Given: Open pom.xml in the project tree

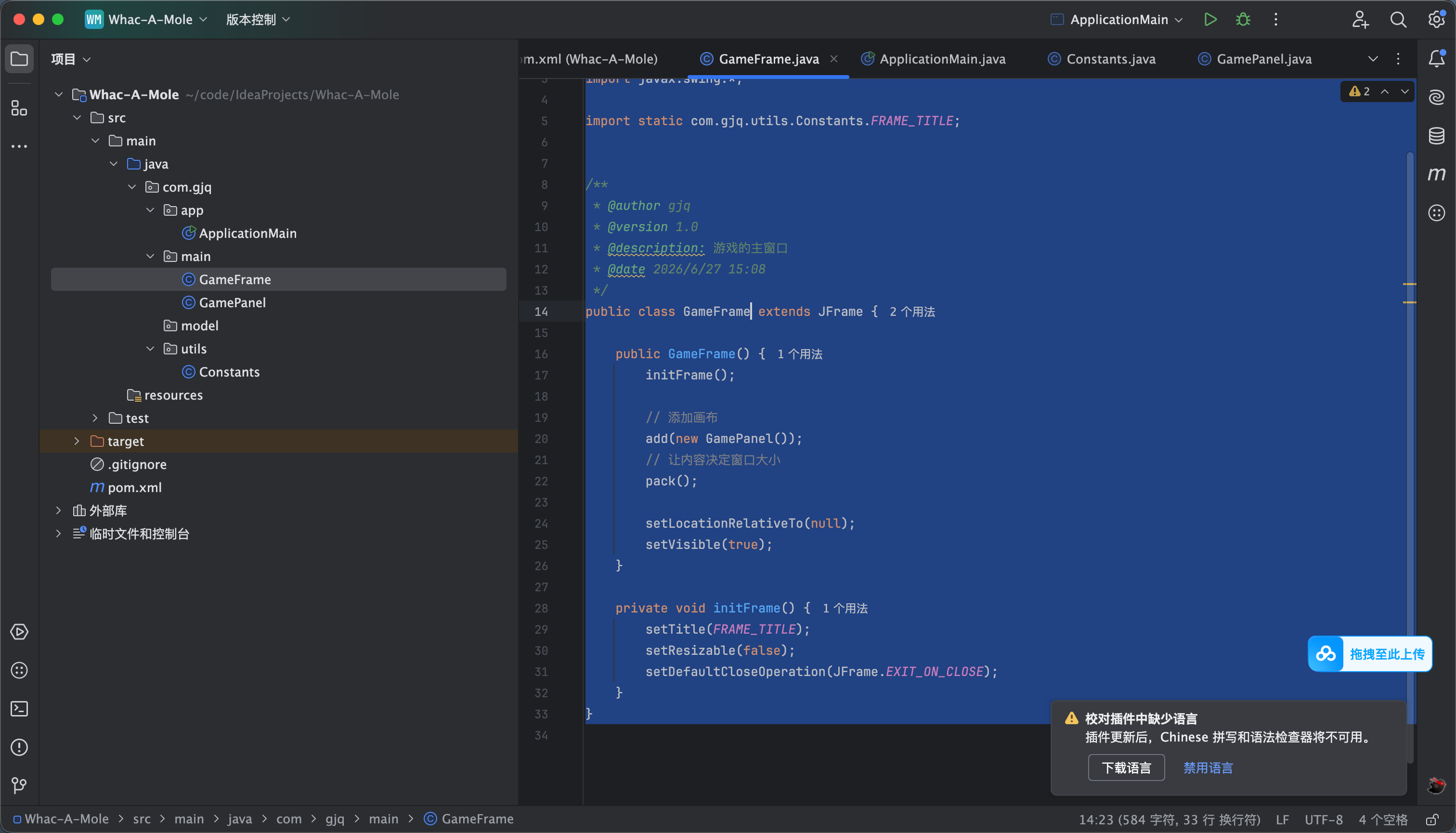Looking at the screenshot, I should [x=134, y=487].
